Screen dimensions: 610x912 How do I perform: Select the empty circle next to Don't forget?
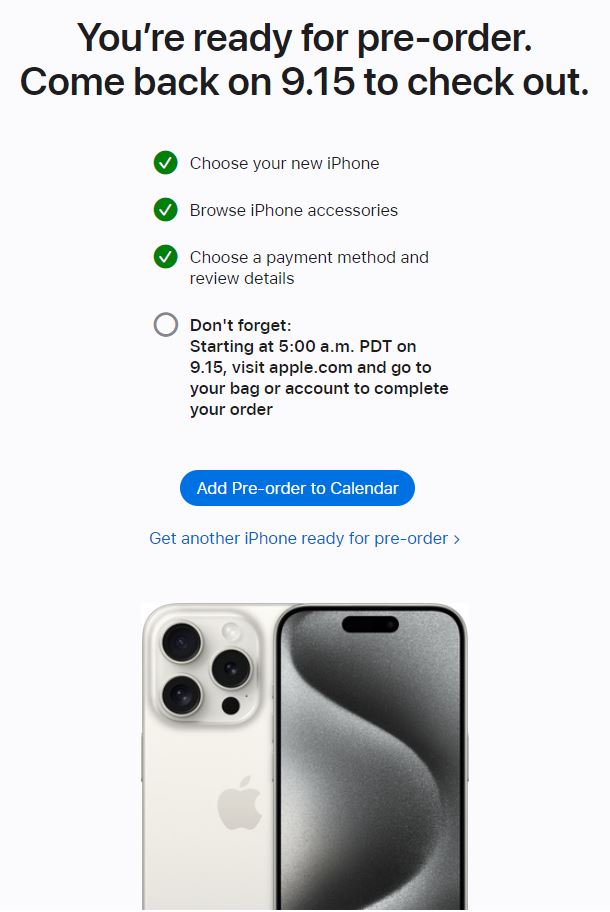(166, 325)
